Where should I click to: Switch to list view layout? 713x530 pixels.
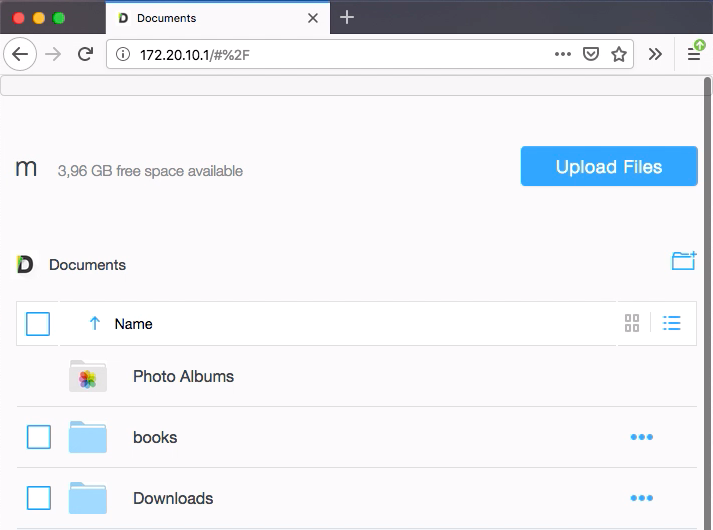(x=672, y=323)
